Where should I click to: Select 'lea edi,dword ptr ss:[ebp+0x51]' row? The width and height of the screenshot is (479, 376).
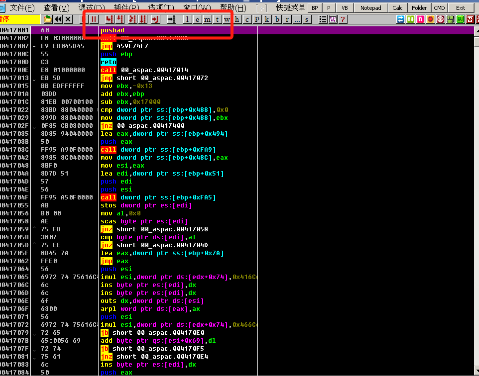(237, 174)
